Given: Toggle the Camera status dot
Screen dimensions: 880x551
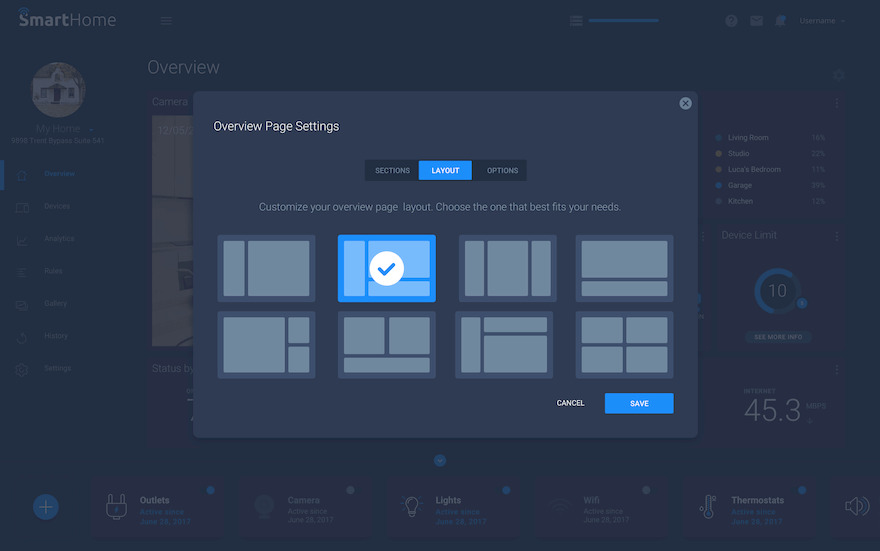Looking at the screenshot, I should tap(350, 490).
